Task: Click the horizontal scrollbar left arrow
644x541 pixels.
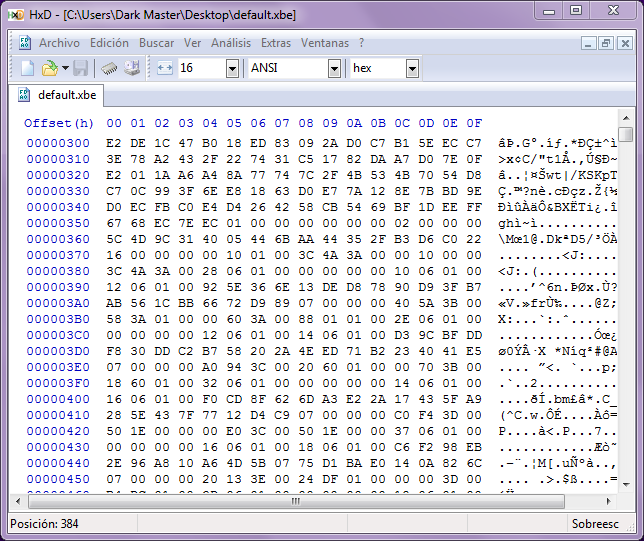Action: coord(18,501)
